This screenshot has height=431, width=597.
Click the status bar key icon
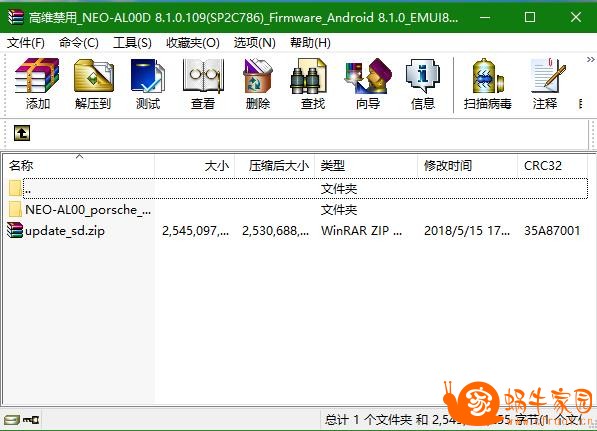pyautogui.click(x=31, y=420)
